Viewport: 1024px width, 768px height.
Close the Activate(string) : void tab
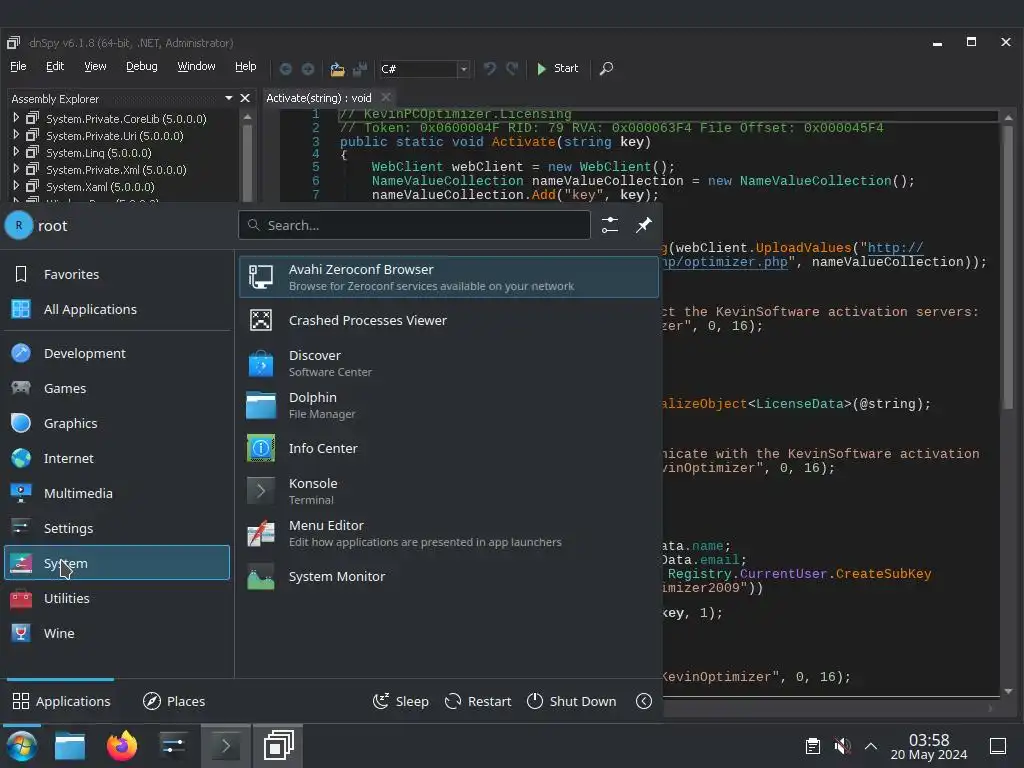tap(386, 97)
